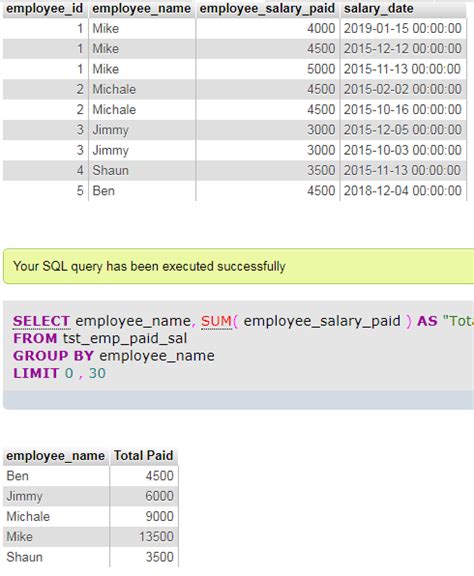Sort by the employee_id column header
The image size is (474, 576).
45,8
